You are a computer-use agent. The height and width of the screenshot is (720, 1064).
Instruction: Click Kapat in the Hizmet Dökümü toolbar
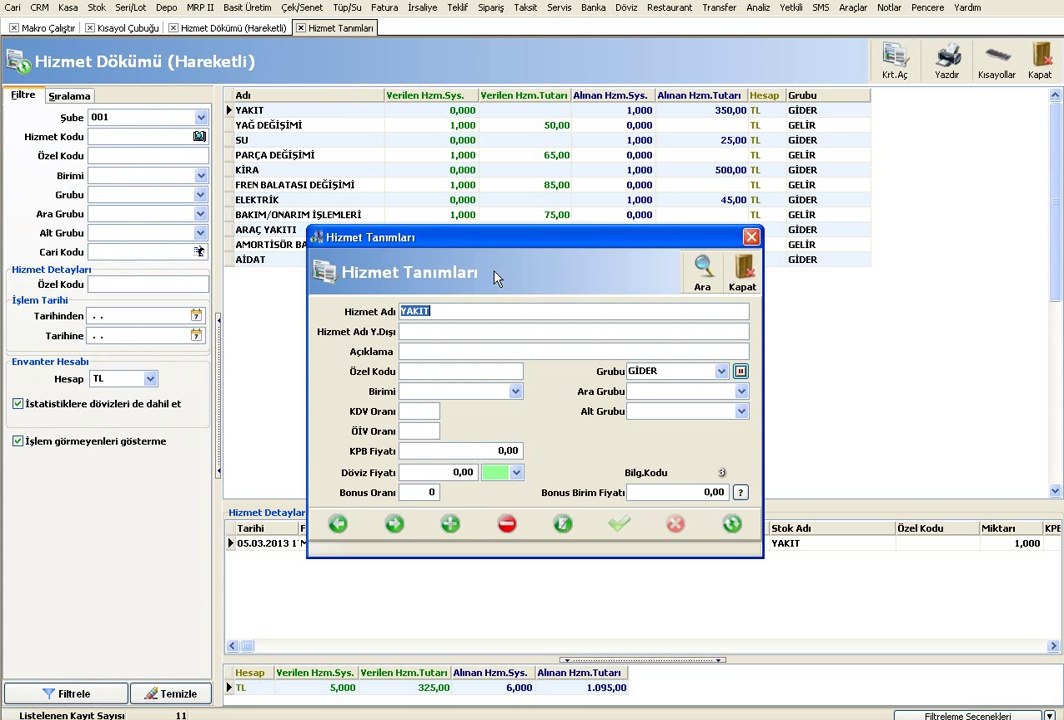click(x=1040, y=61)
